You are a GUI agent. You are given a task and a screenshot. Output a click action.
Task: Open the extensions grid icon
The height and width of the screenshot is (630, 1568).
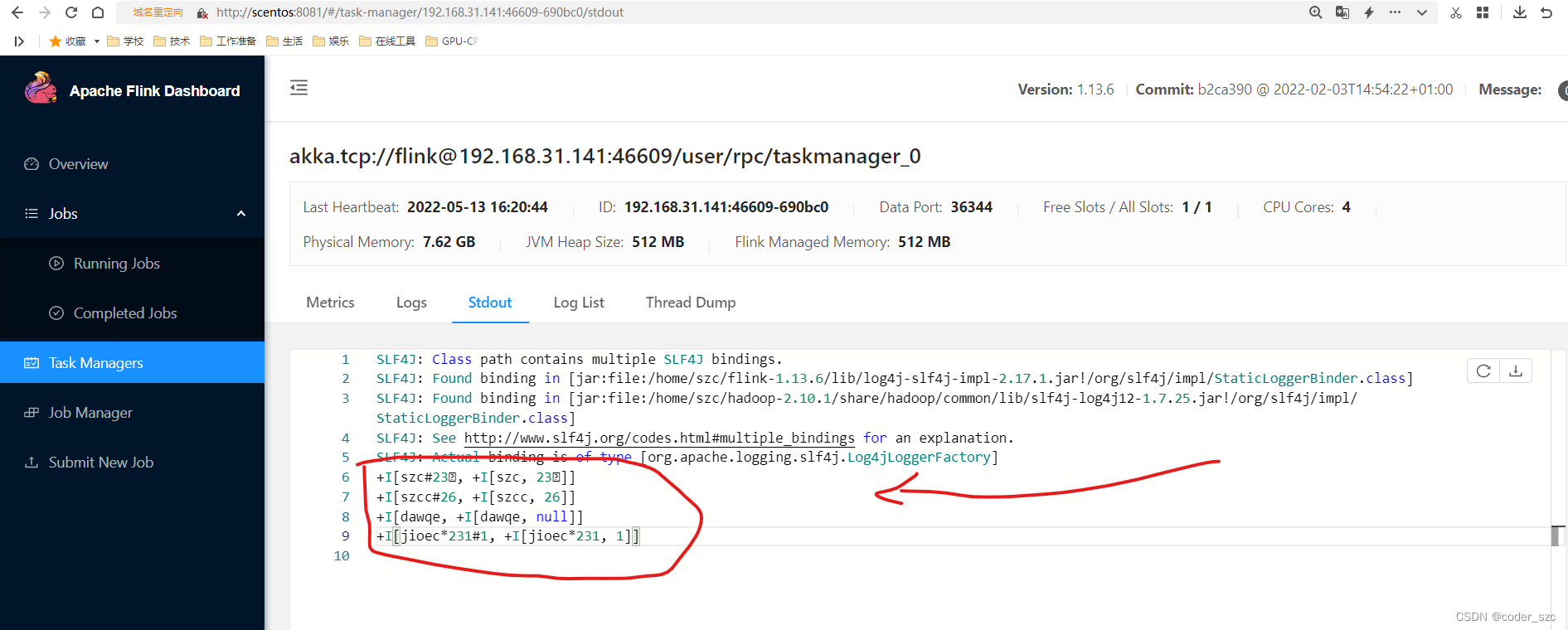[x=1483, y=12]
